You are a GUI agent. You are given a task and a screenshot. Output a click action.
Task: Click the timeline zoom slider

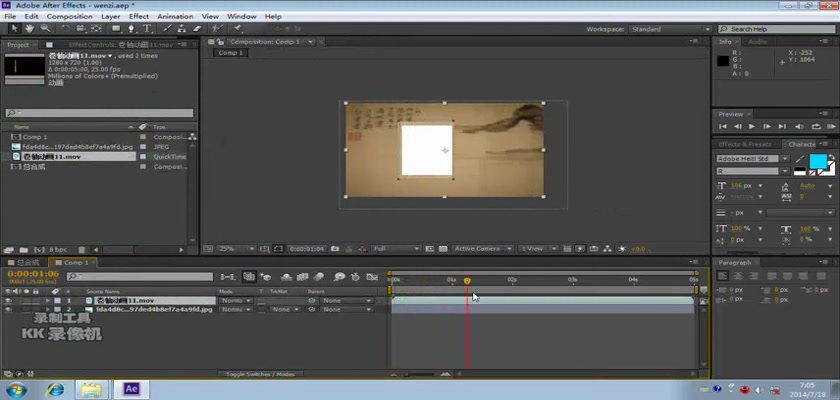(421, 374)
